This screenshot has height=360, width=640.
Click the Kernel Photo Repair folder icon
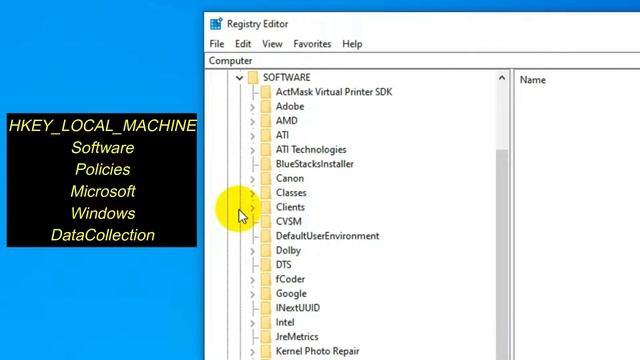click(x=266, y=351)
